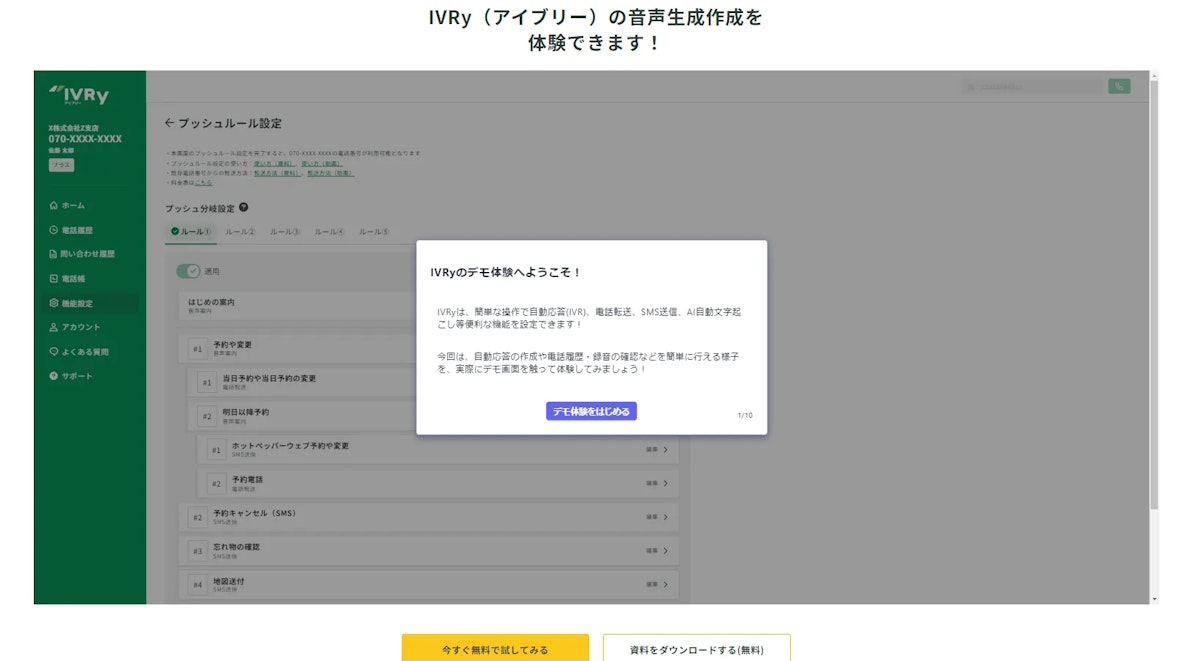
Task: Click the green phone call button
Action: coord(1119,86)
